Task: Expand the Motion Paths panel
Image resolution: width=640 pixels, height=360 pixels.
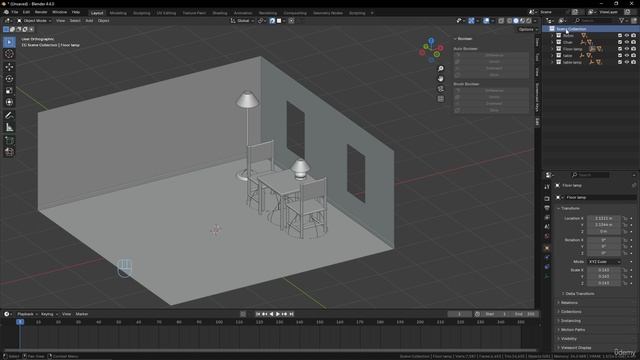Action: [573, 330]
